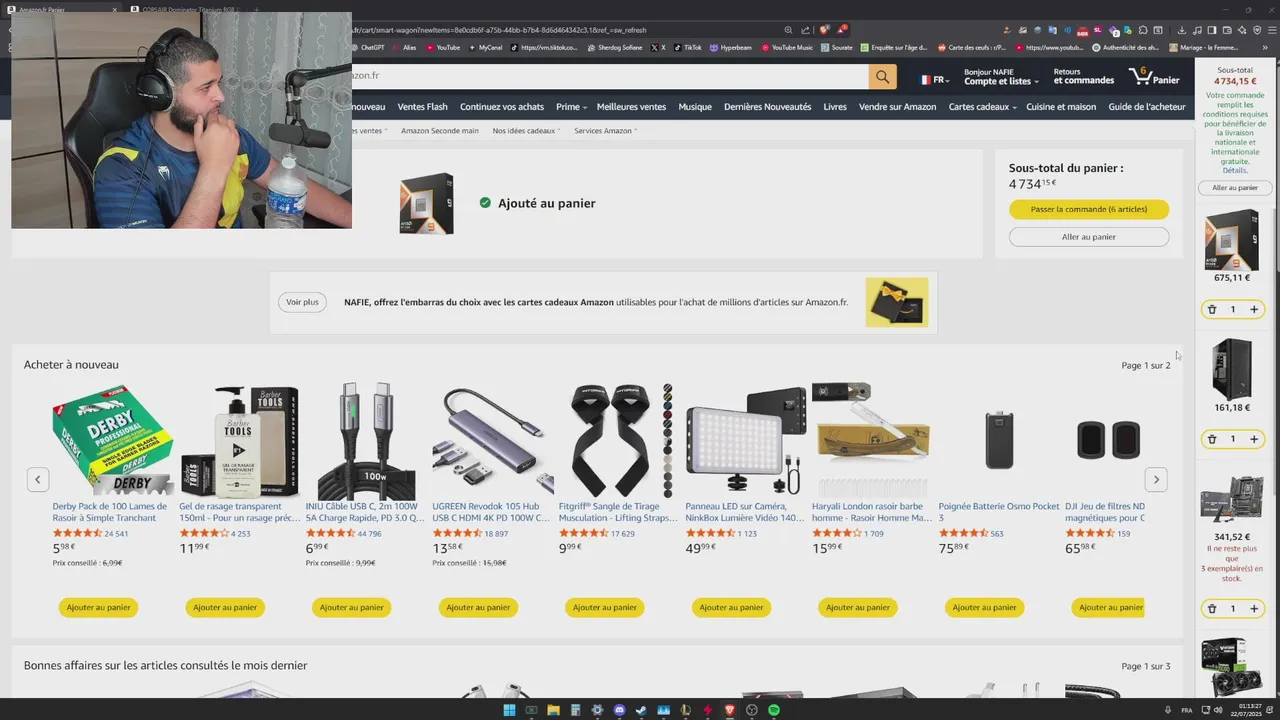Open Dernières Nouveautés nav item
Screen dimensions: 1280x720
[768, 107]
